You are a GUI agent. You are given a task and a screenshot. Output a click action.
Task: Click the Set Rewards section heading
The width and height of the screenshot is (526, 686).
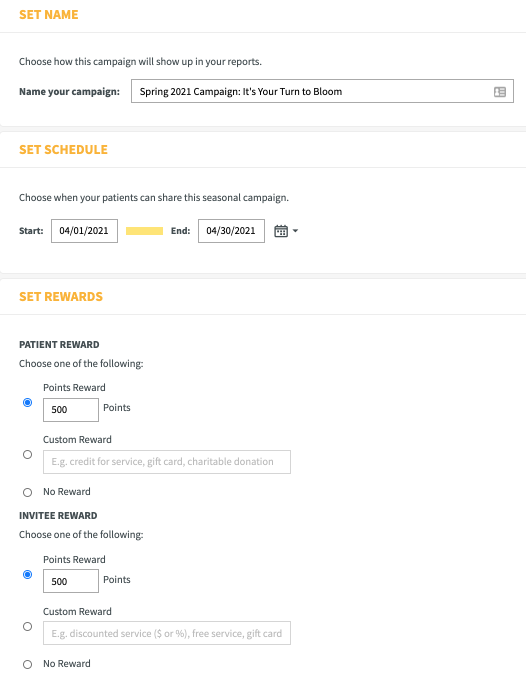(61, 297)
